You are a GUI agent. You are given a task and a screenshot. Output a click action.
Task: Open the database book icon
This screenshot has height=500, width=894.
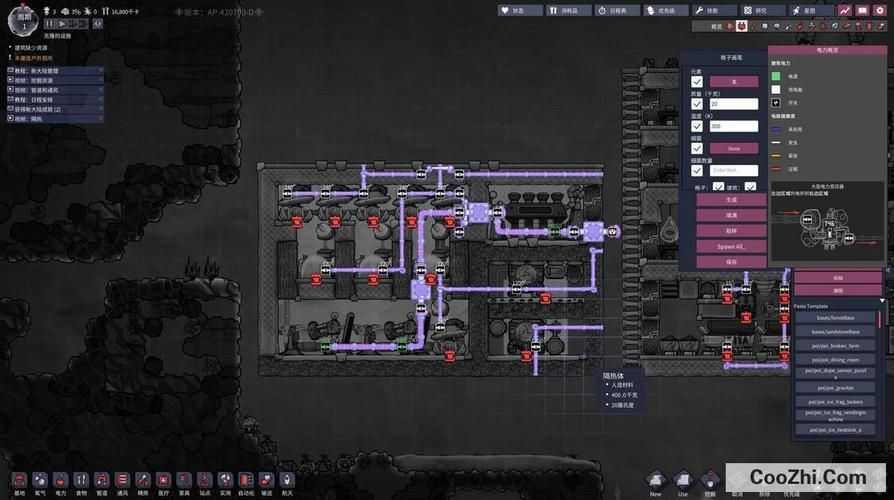[862, 10]
